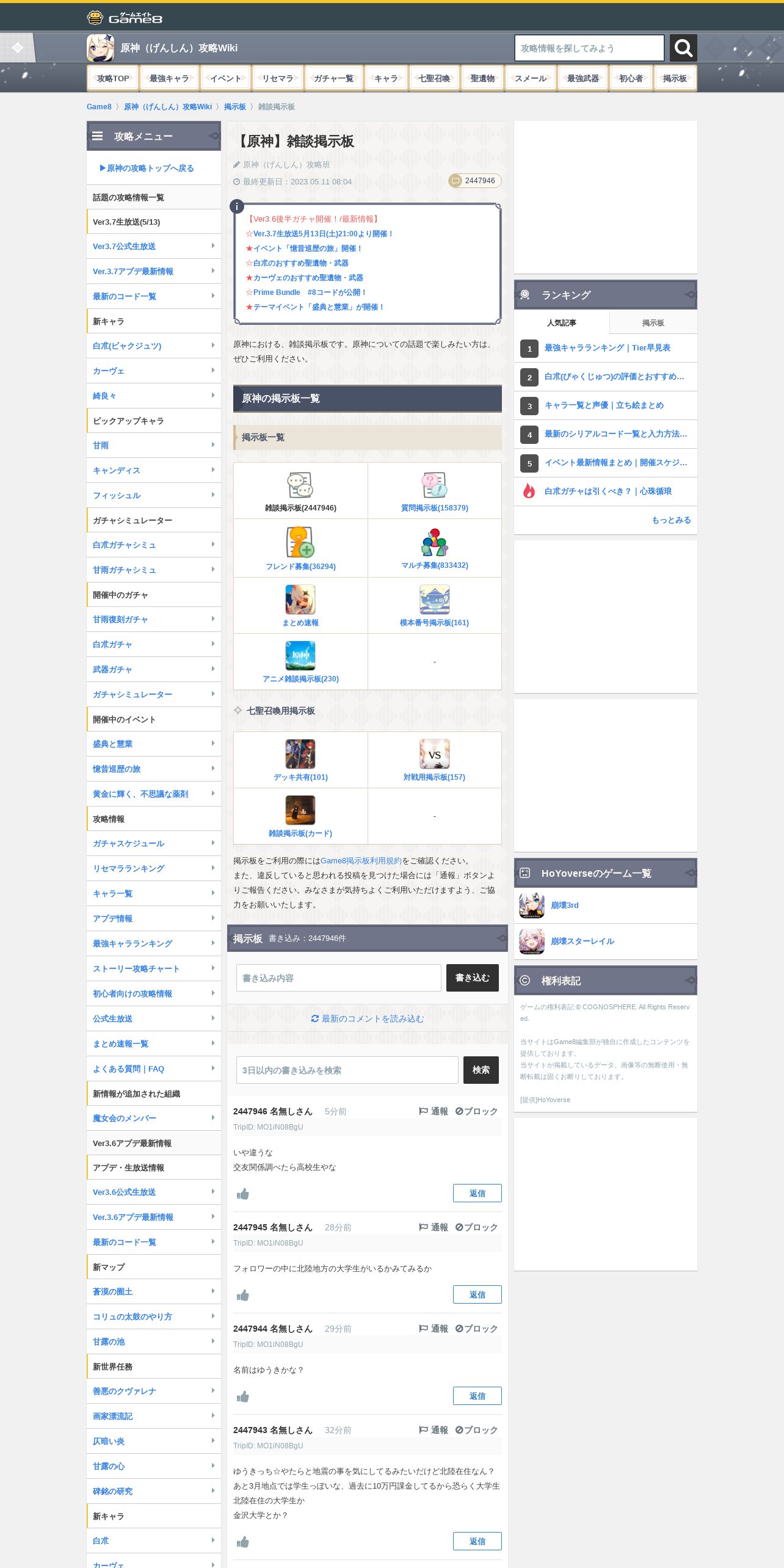The image size is (784, 1568).
Task: Click 返信 on comment 2447943
Action: click(x=477, y=1541)
